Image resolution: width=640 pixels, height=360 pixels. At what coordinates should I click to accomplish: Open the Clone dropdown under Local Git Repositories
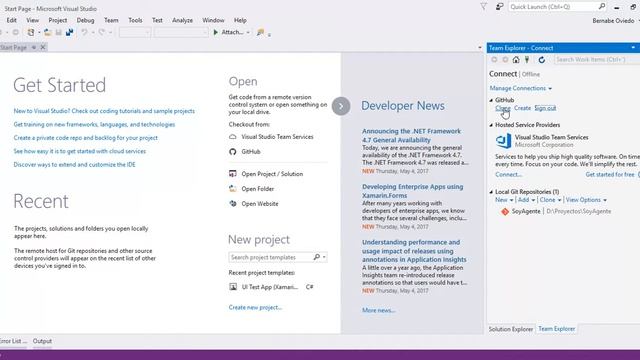(x=551, y=200)
